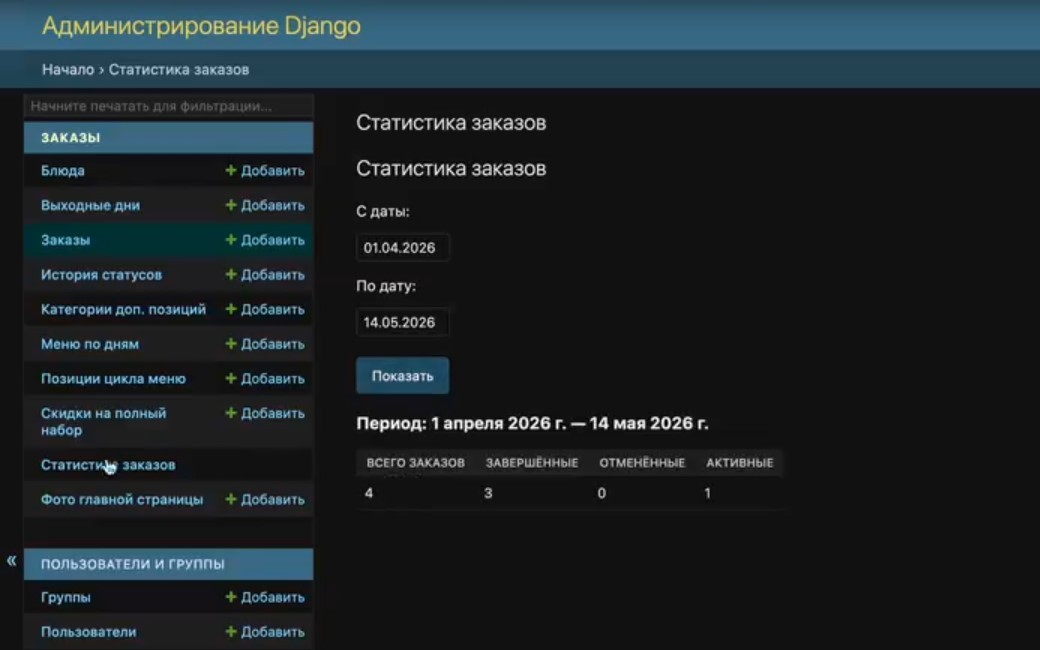Add a new История статусов entry
The image size is (1040, 650).
pyautogui.click(x=265, y=275)
